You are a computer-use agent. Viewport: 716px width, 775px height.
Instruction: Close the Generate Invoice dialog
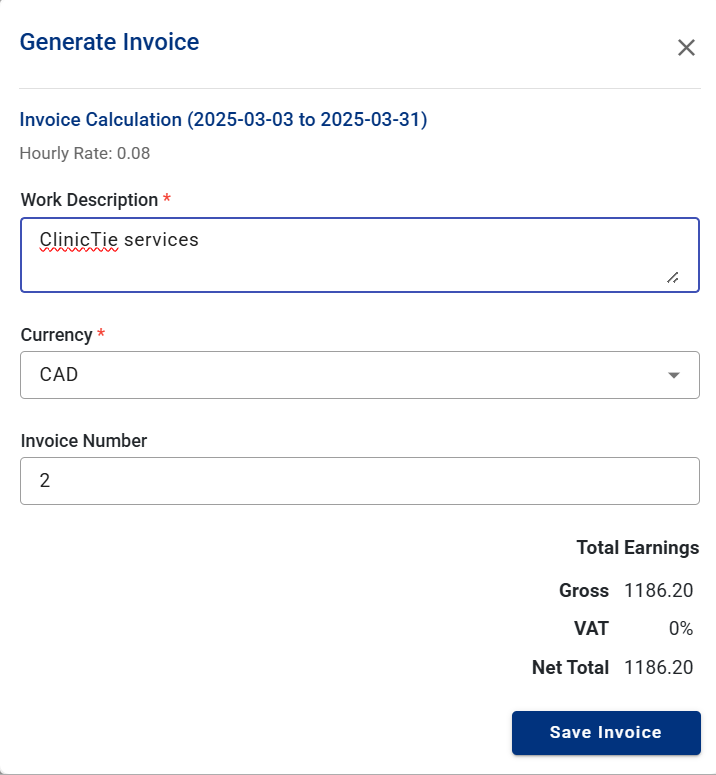tap(686, 48)
